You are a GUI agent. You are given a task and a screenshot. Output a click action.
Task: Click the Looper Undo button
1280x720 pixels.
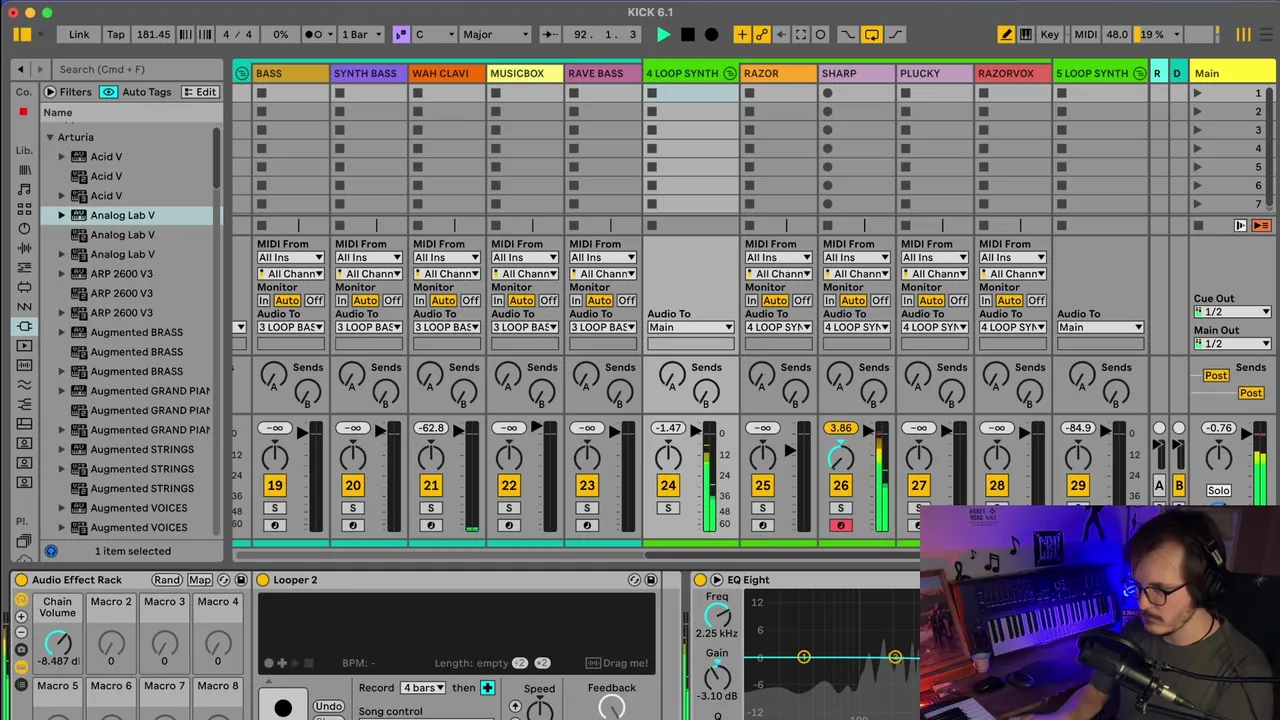[328, 706]
